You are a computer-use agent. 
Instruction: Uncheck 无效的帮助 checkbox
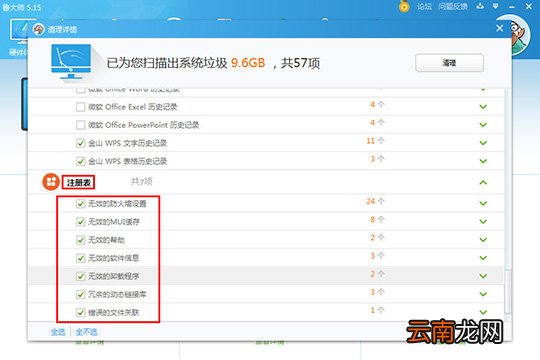pyautogui.click(x=80, y=240)
